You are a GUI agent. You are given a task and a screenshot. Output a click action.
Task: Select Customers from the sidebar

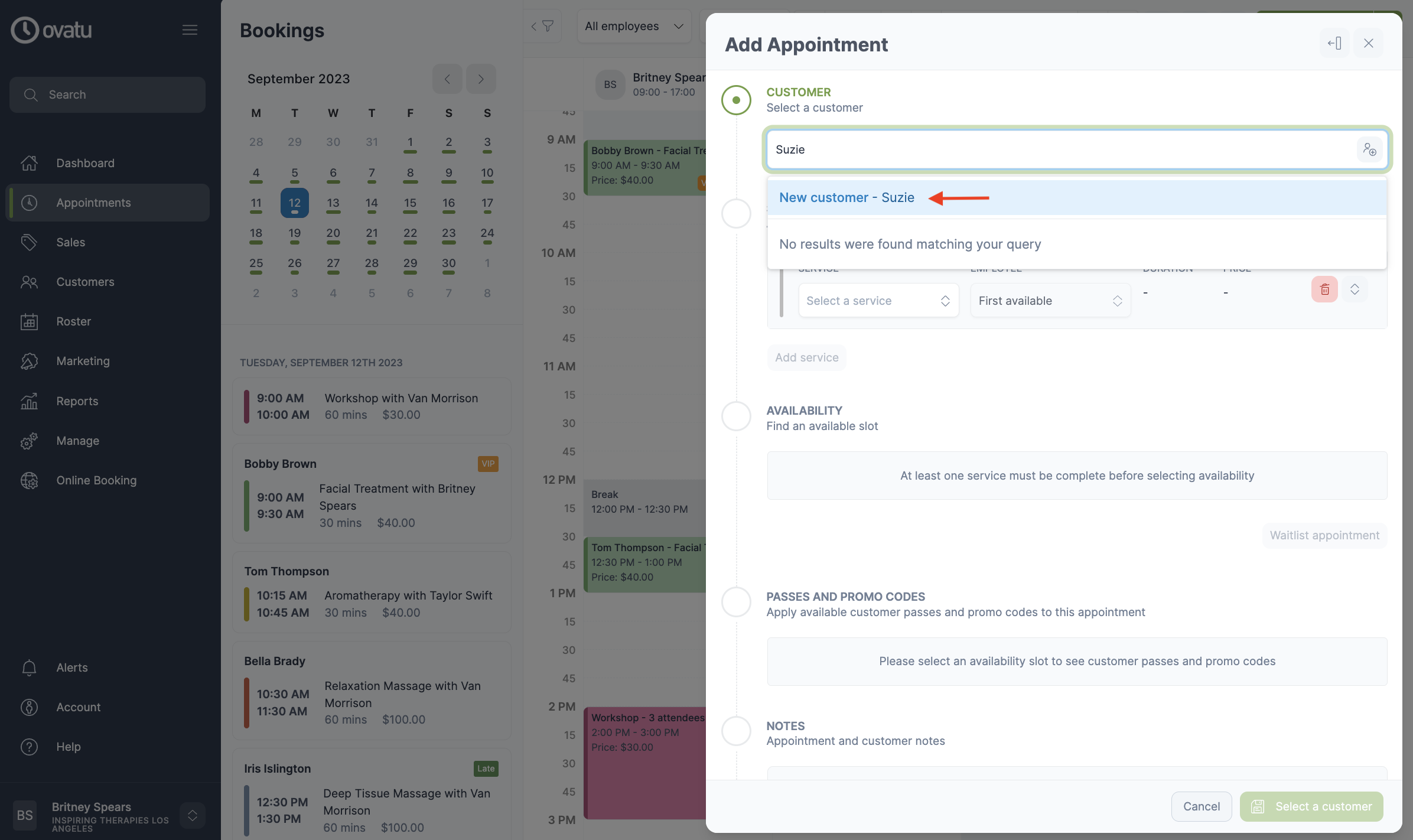click(86, 282)
